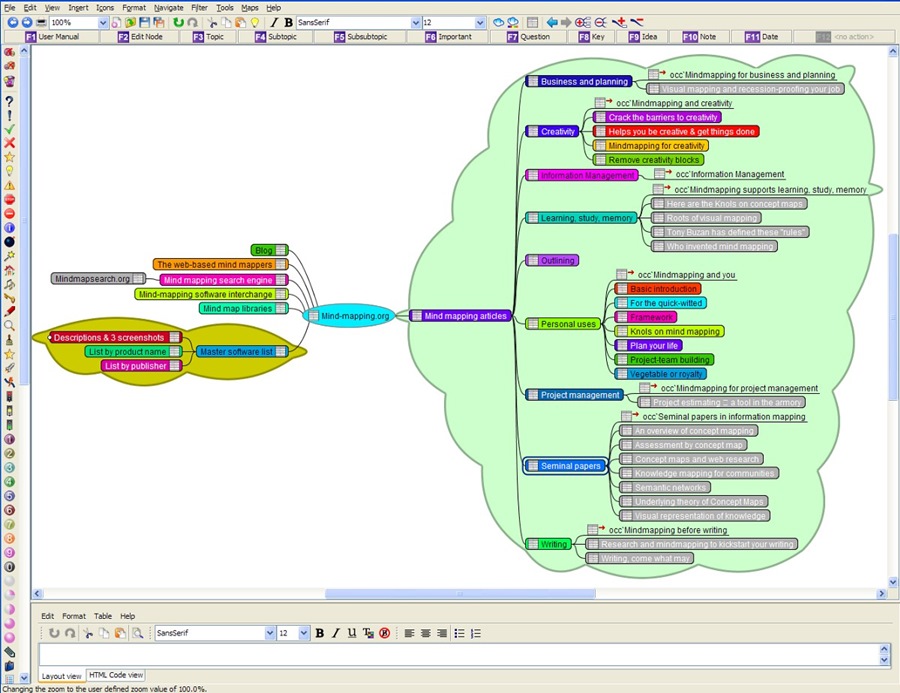Open the note editor font size dropdown
This screenshot has height=693, width=900.
pos(304,633)
